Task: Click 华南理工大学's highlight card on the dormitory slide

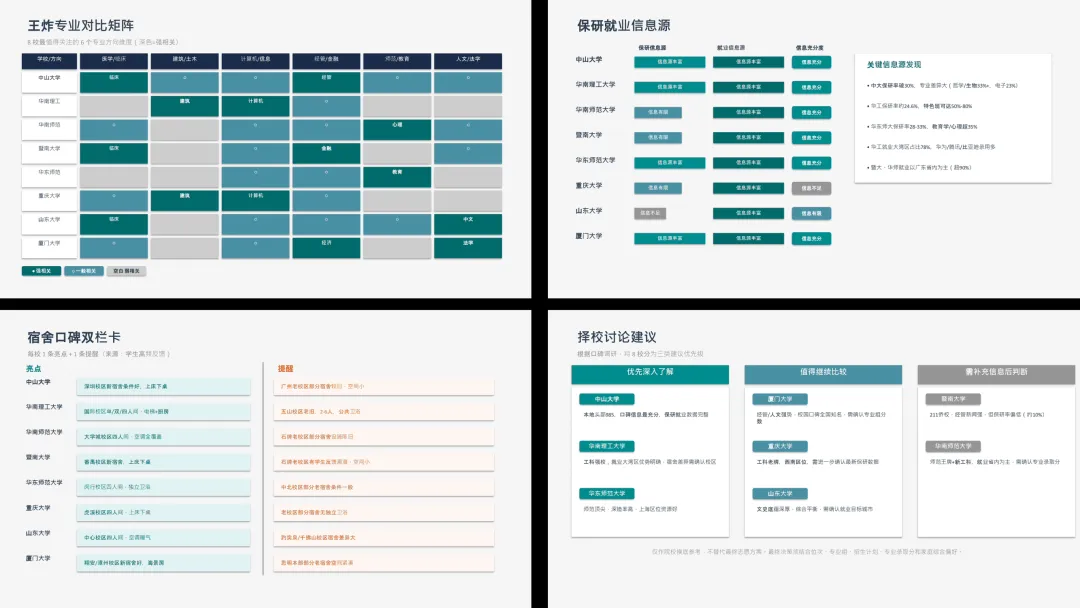Action: pyautogui.click(x=163, y=412)
